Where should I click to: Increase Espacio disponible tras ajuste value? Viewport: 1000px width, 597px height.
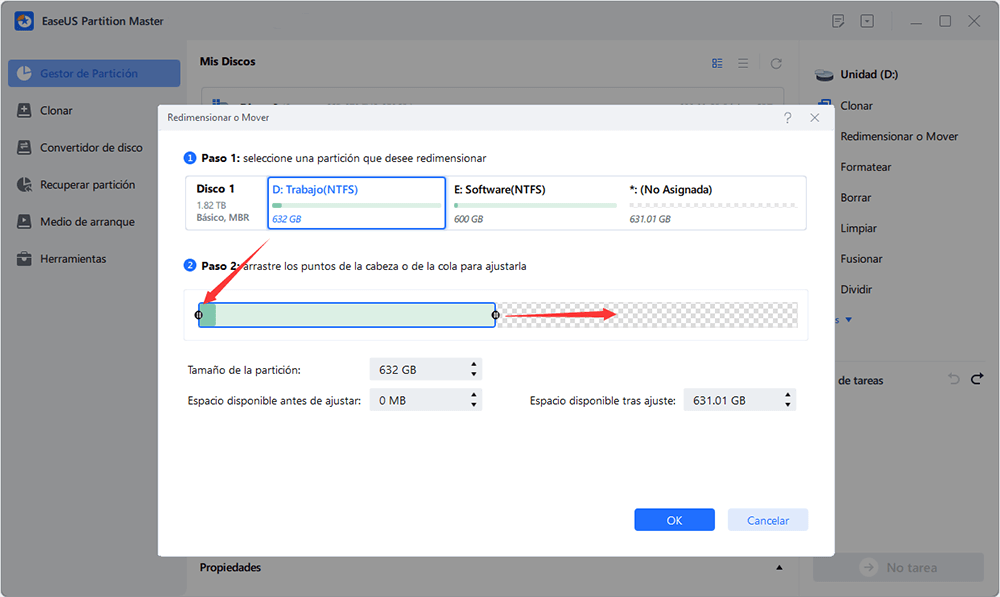tap(788, 396)
